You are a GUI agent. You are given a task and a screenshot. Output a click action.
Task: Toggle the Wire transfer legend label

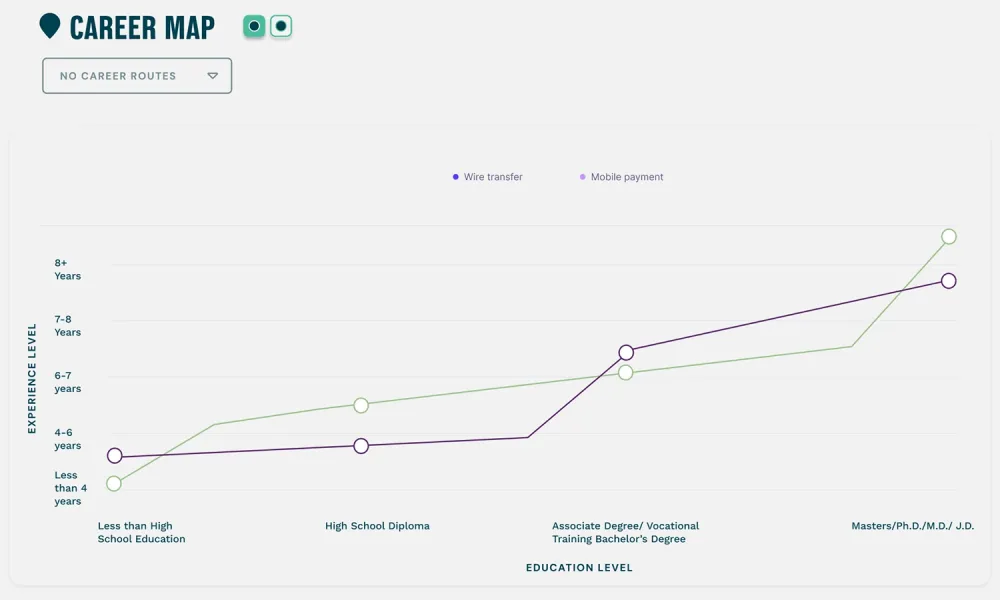pyautogui.click(x=493, y=177)
